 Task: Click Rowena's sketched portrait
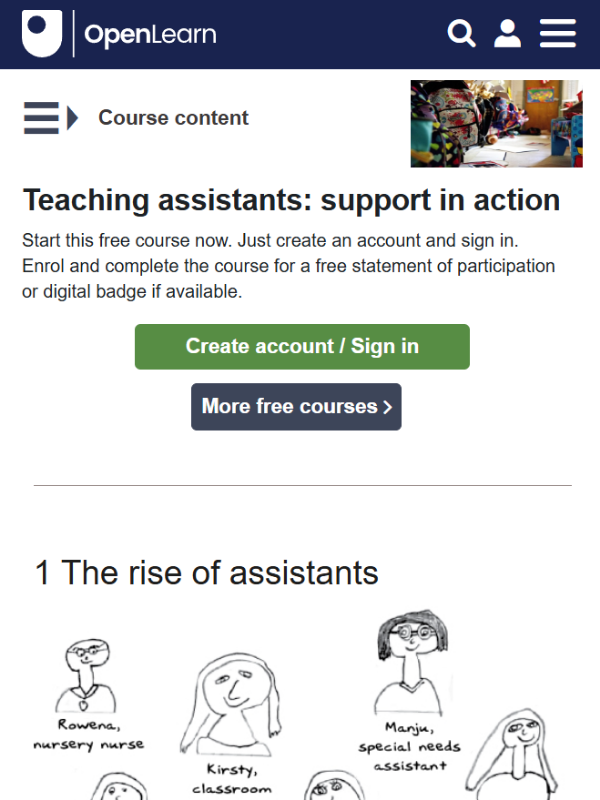86,675
